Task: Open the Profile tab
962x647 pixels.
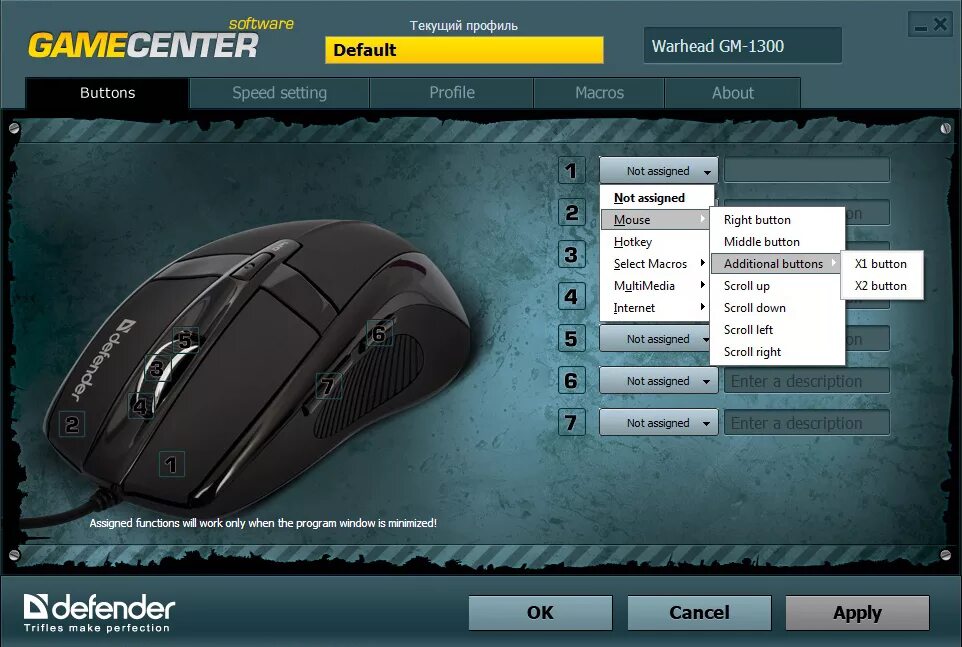Action: coord(452,93)
